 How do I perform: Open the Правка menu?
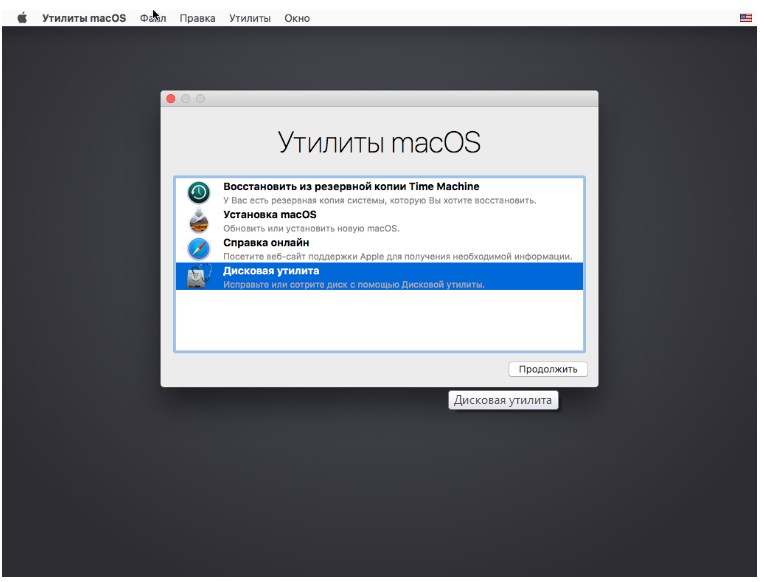coord(197,18)
